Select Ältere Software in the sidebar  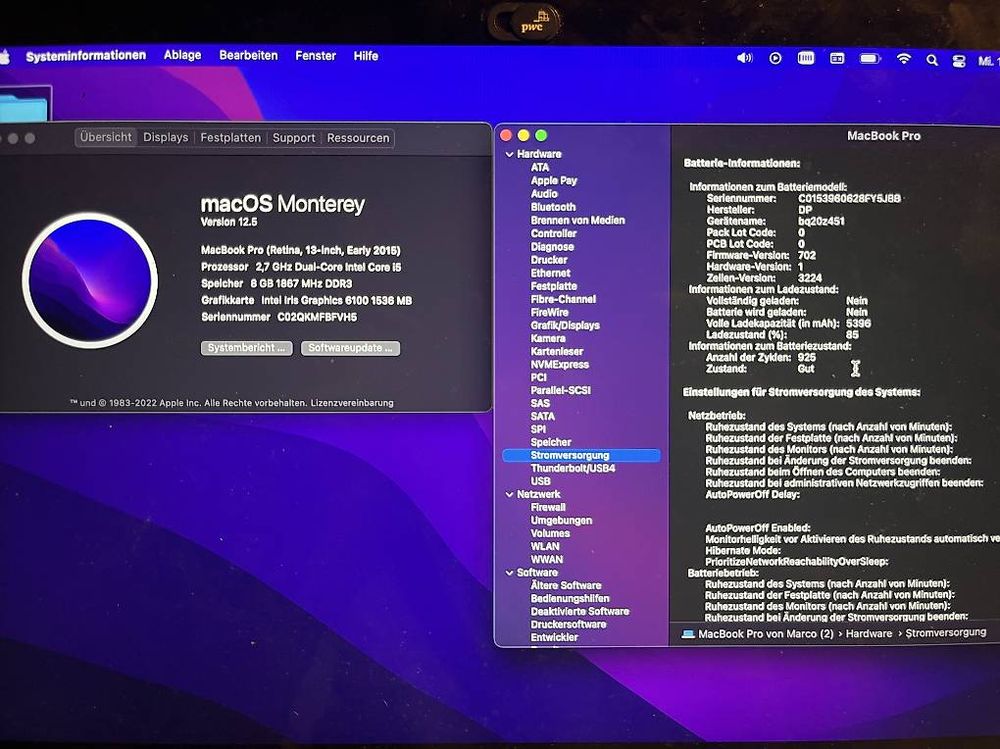coord(566,585)
